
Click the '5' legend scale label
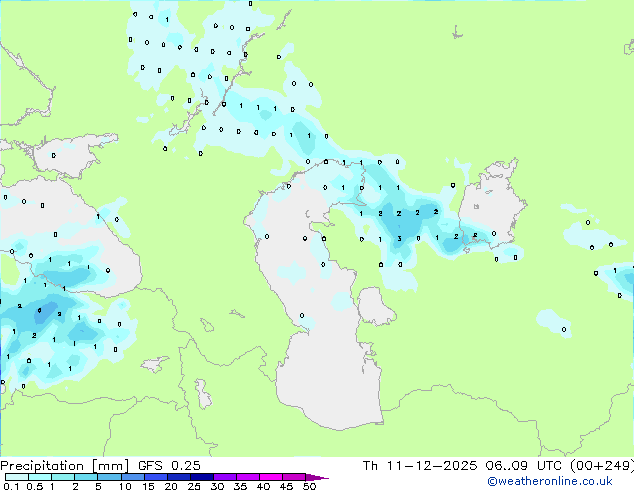pyautogui.click(x=98, y=486)
